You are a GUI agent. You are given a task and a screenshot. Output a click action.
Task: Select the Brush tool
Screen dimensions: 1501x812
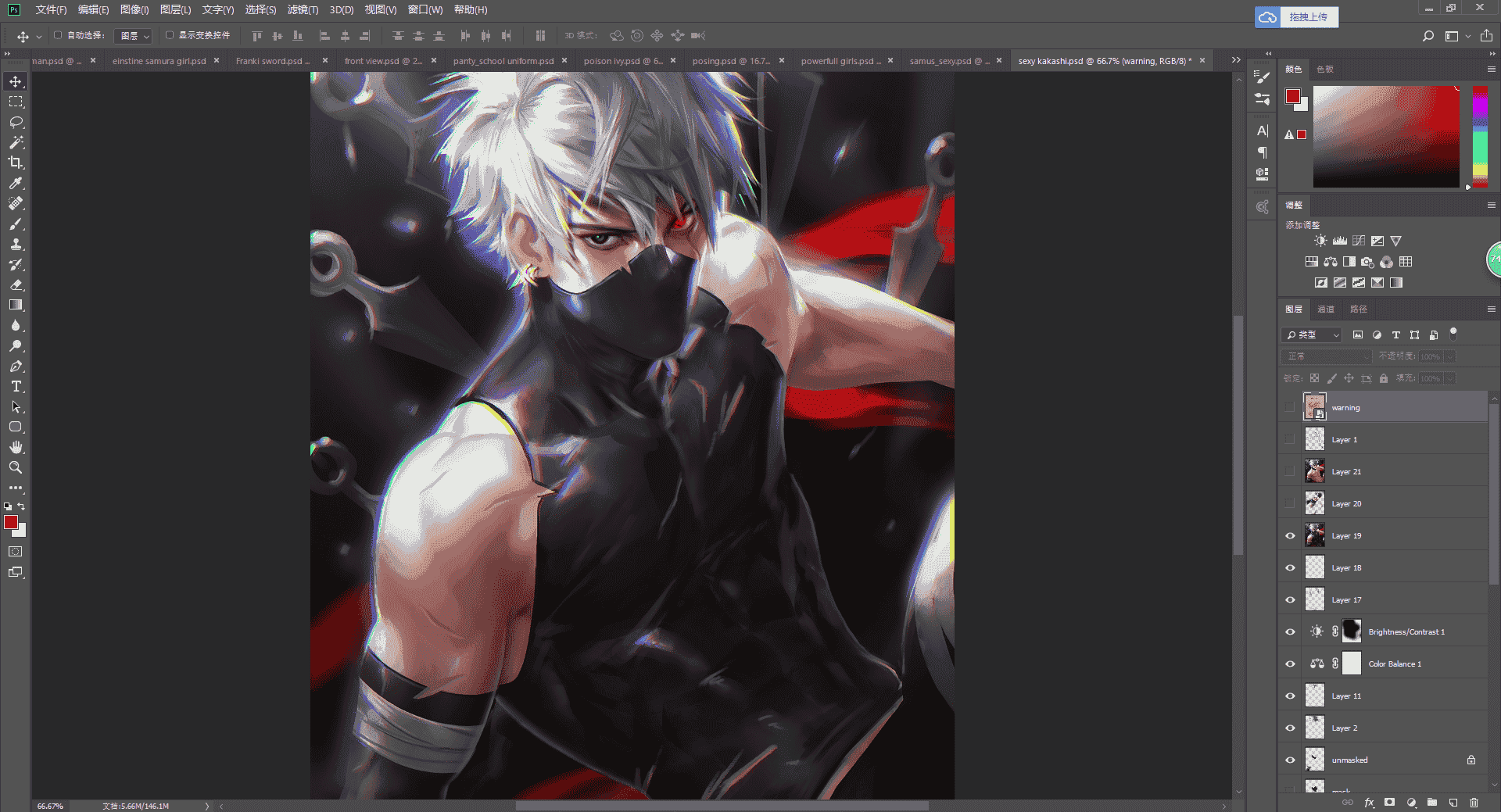pos(16,224)
